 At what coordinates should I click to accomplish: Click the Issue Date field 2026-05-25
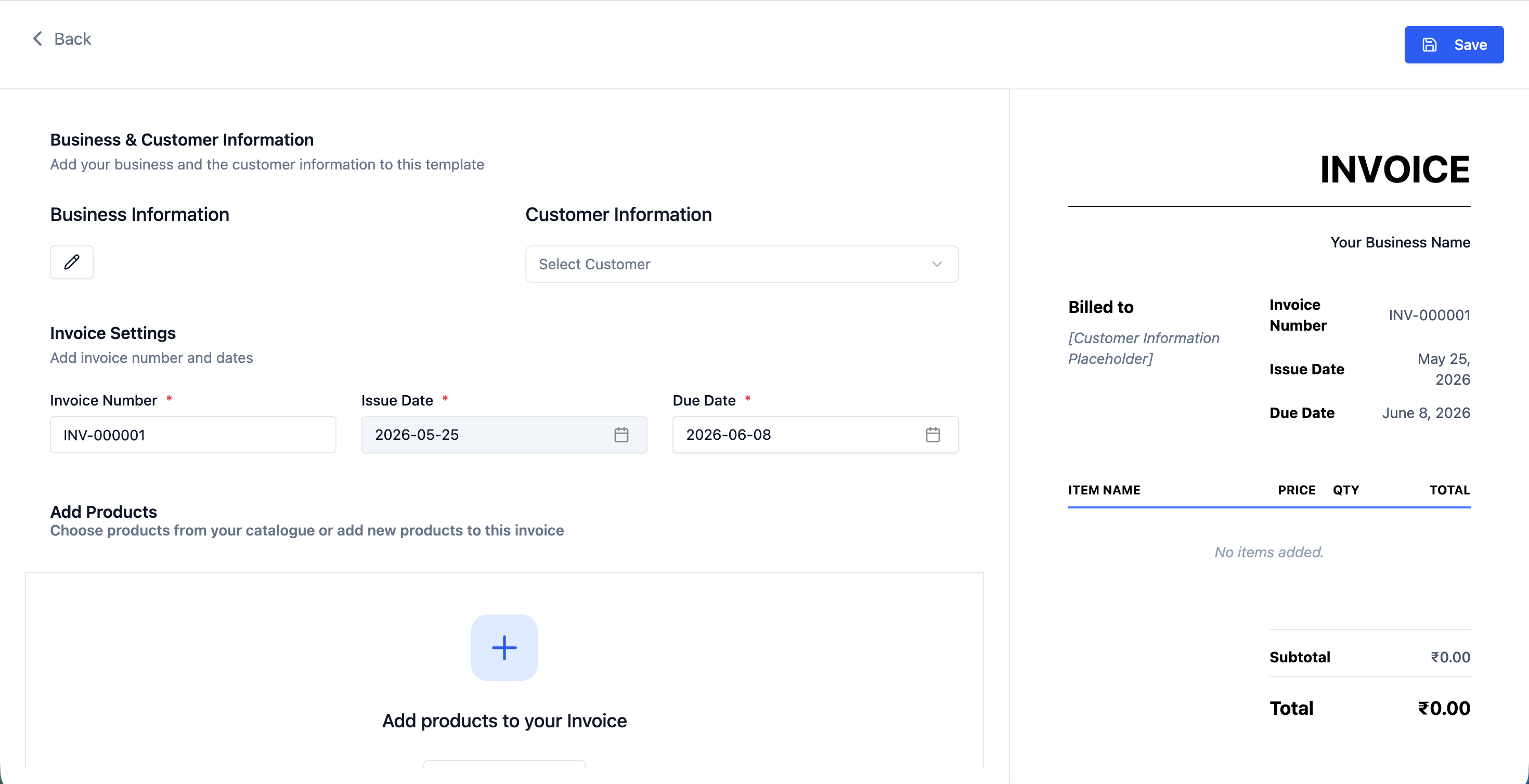point(504,435)
